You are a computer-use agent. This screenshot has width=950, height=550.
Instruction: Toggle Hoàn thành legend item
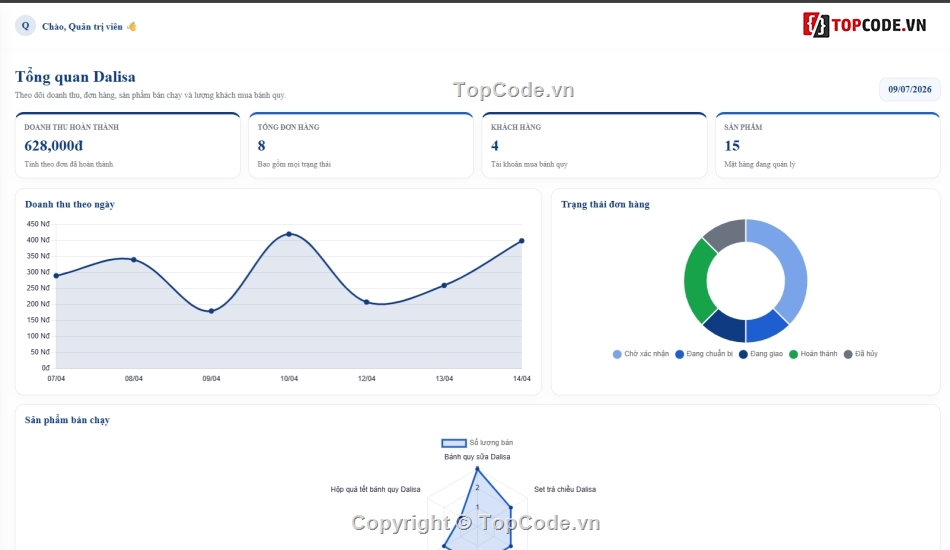tap(813, 354)
